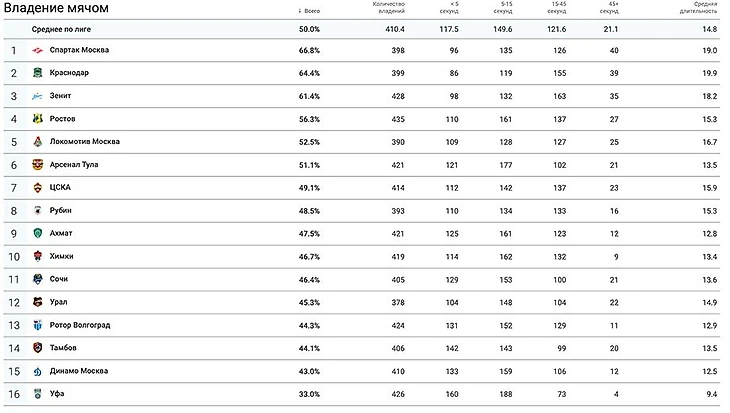This screenshot has width=730, height=413.
Task: Click the Сочи team logo
Action: 37,279
